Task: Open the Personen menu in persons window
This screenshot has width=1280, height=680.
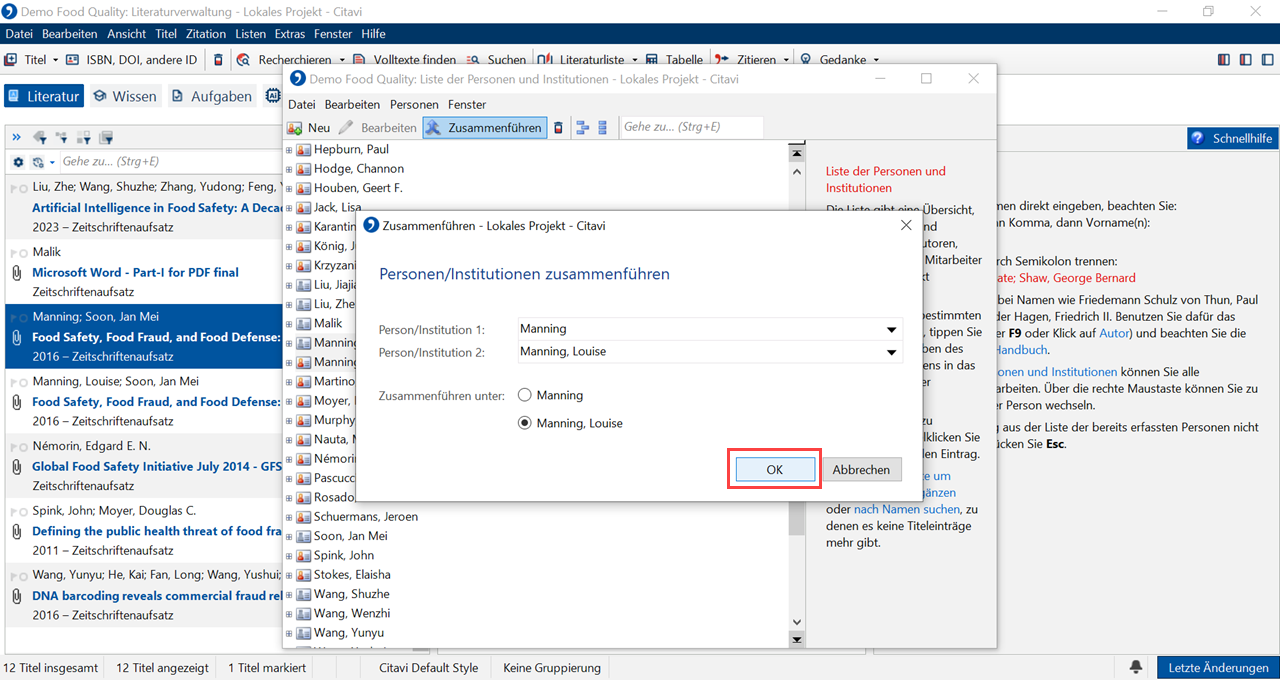Action: tap(414, 104)
